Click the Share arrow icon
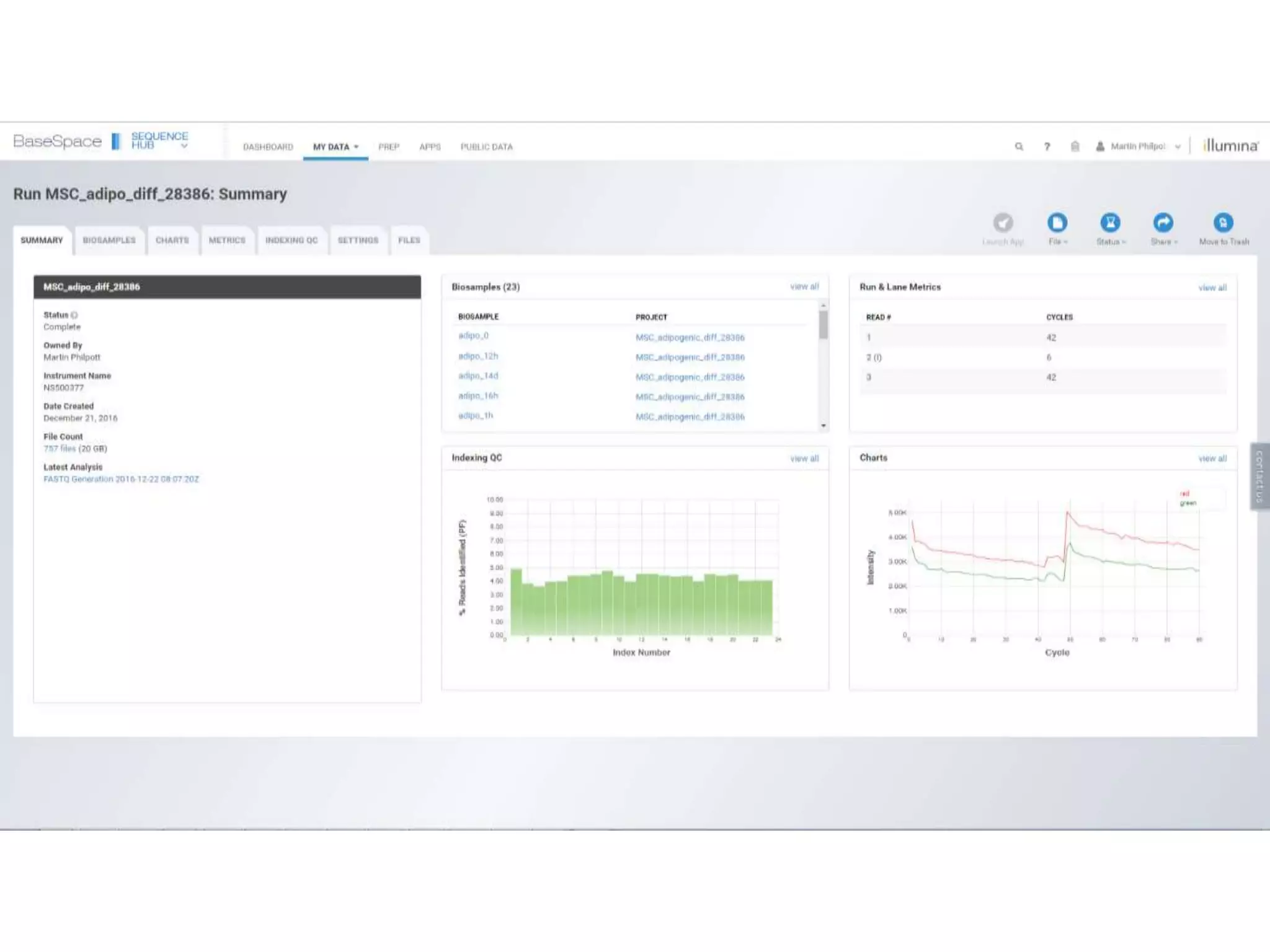 (x=1163, y=223)
